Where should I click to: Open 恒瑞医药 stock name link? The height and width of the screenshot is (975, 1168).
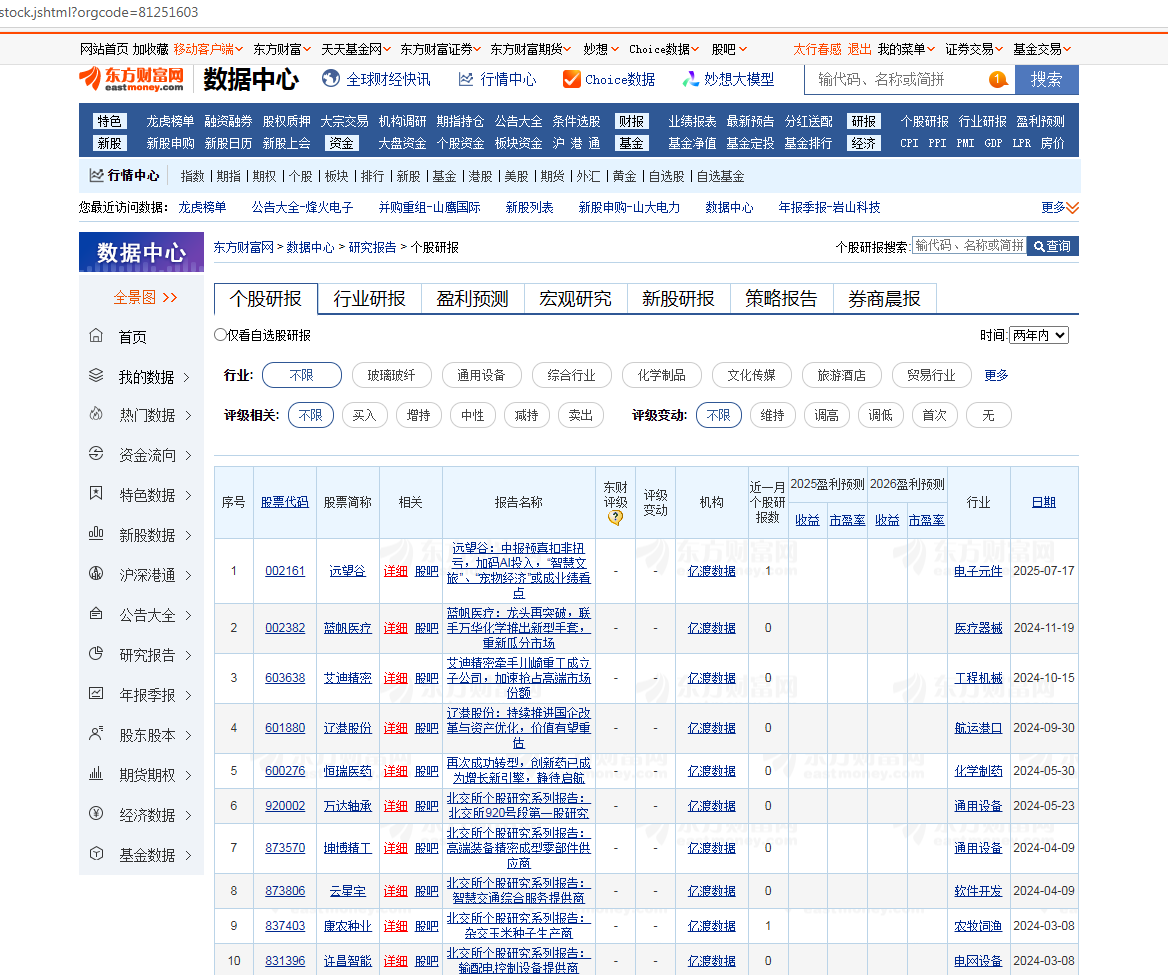click(x=348, y=771)
